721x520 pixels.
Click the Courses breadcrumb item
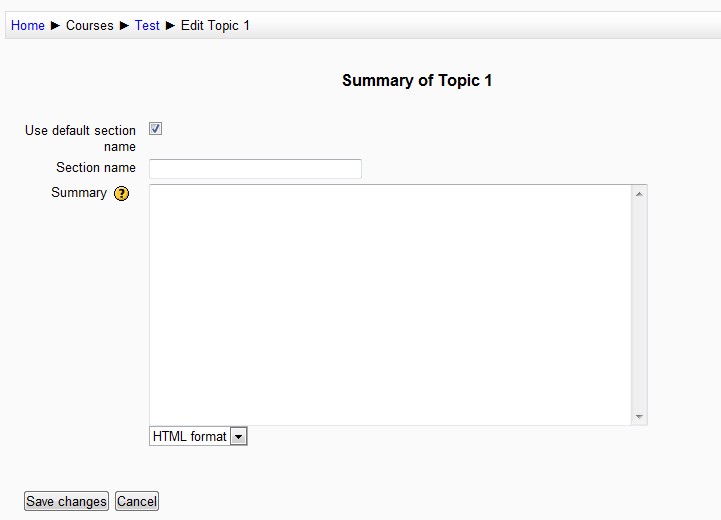[90, 25]
